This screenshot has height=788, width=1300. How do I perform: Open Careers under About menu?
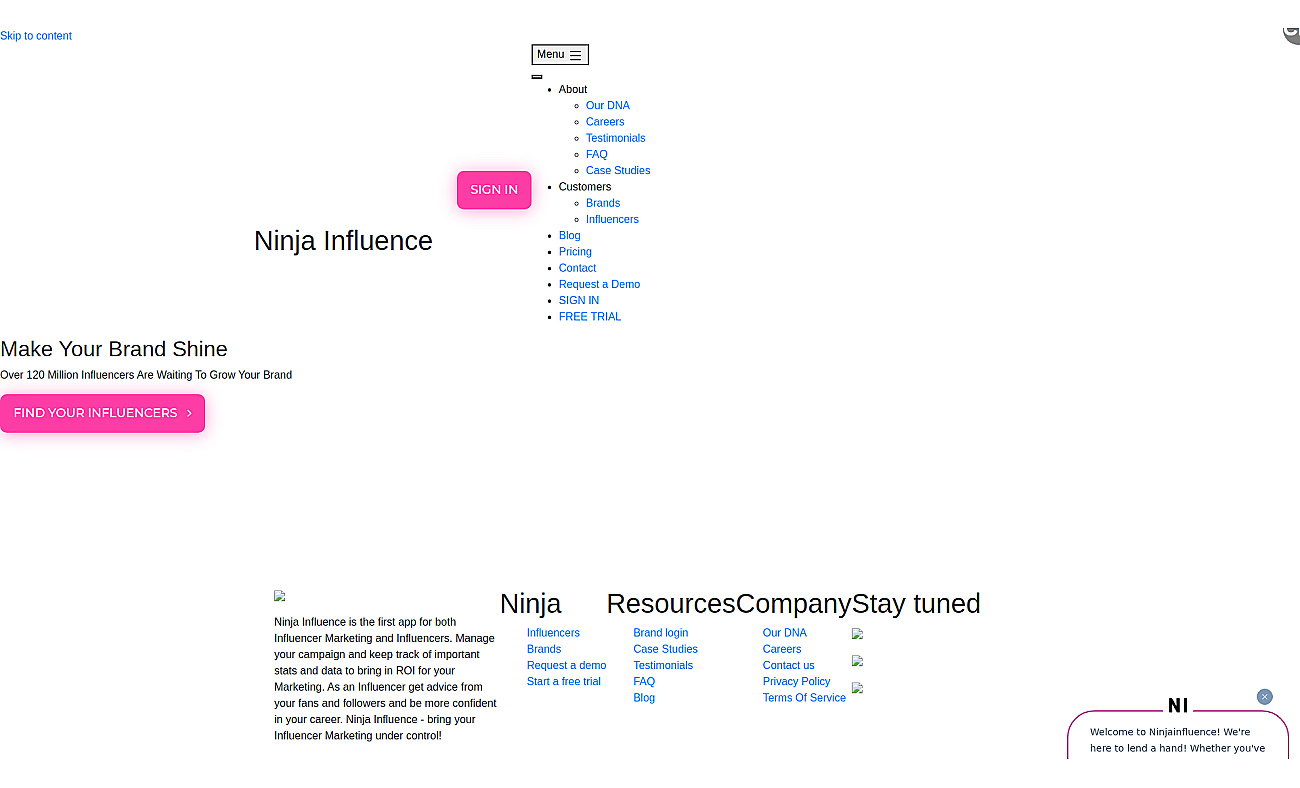click(605, 122)
